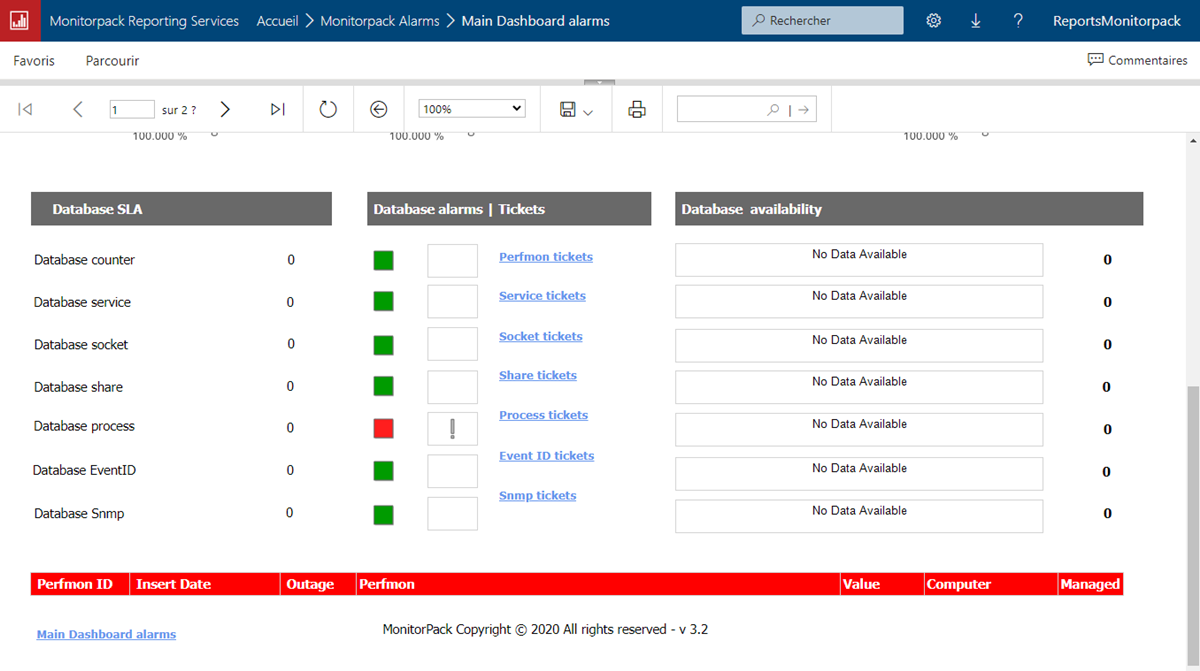Click the page number input field
Screen dimensions: 1200x671
click(x=132, y=109)
